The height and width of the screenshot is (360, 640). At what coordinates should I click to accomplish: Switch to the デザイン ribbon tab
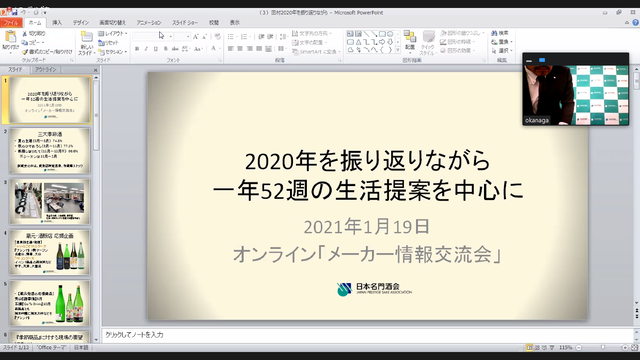[x=81, y=22]
